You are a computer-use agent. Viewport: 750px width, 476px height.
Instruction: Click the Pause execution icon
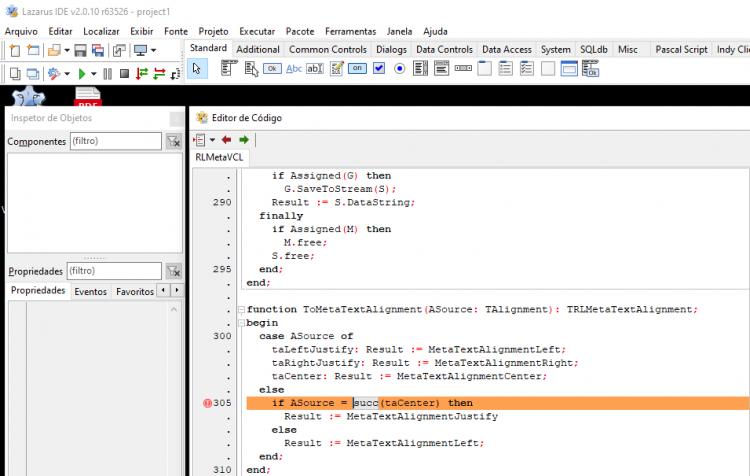108,74
